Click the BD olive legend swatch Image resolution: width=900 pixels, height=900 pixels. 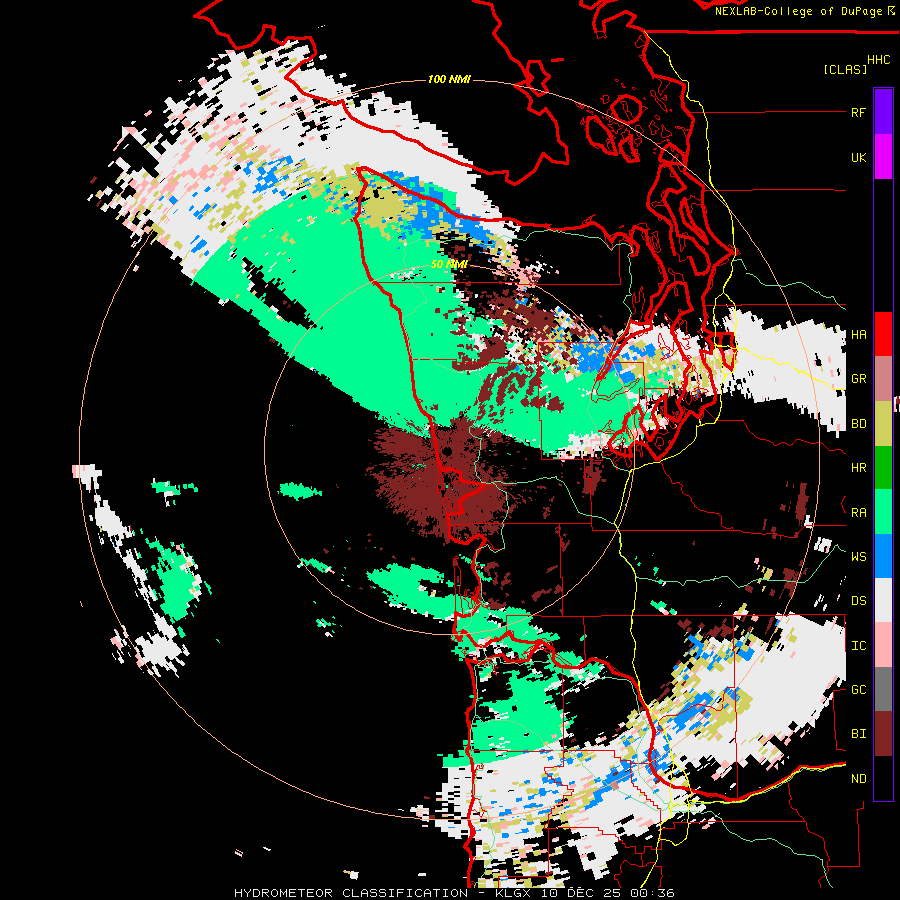pos(883,423)
